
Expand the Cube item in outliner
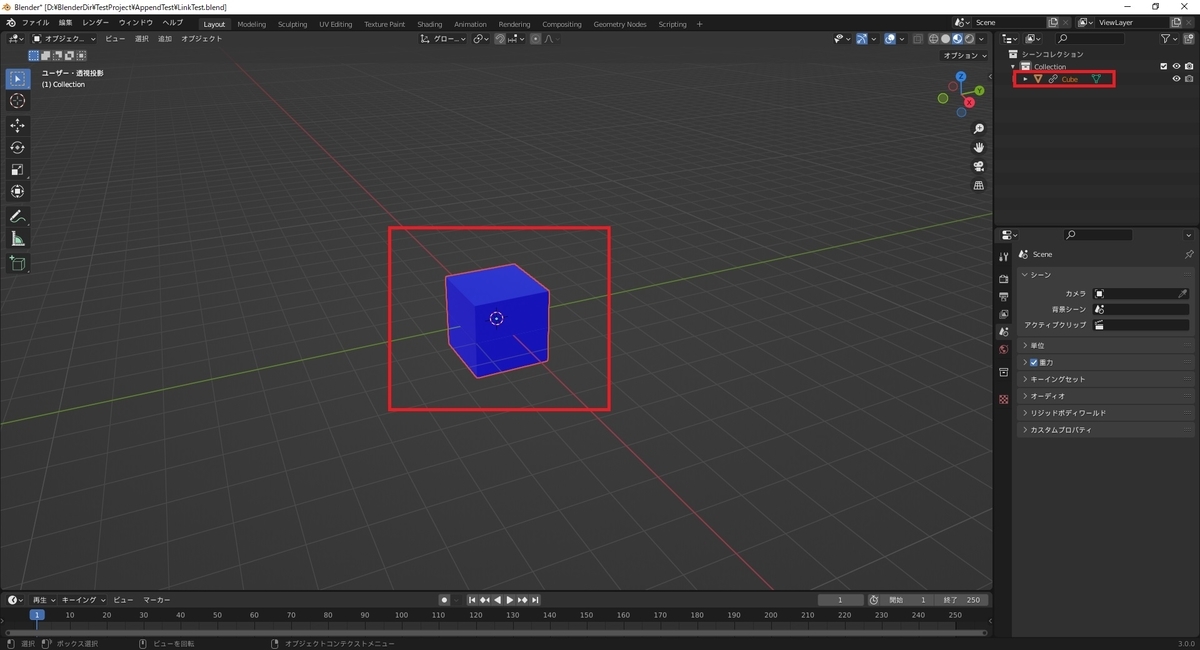[x=1025, y=79]
